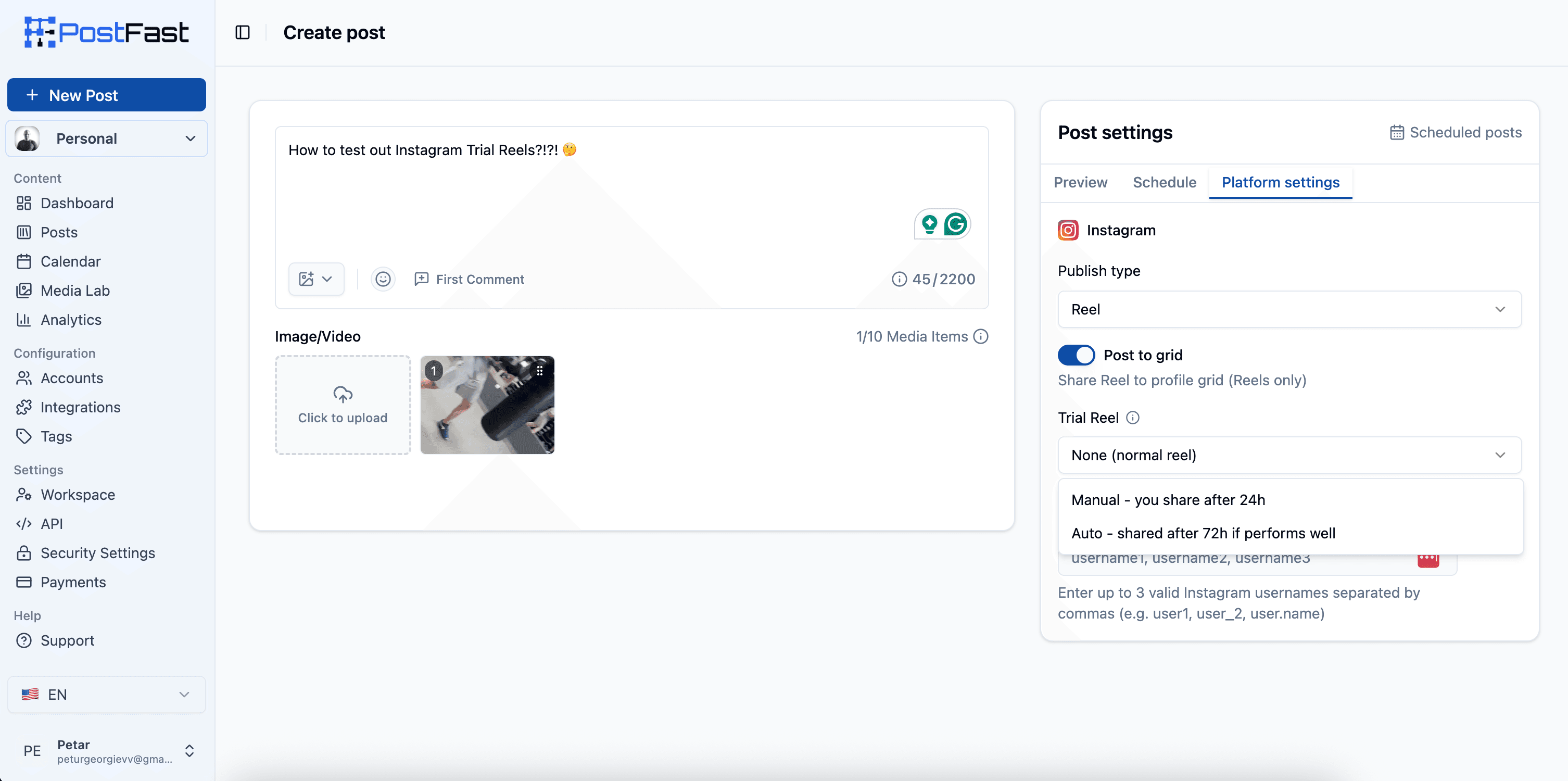Create a New Post

[x=106, y=95]
